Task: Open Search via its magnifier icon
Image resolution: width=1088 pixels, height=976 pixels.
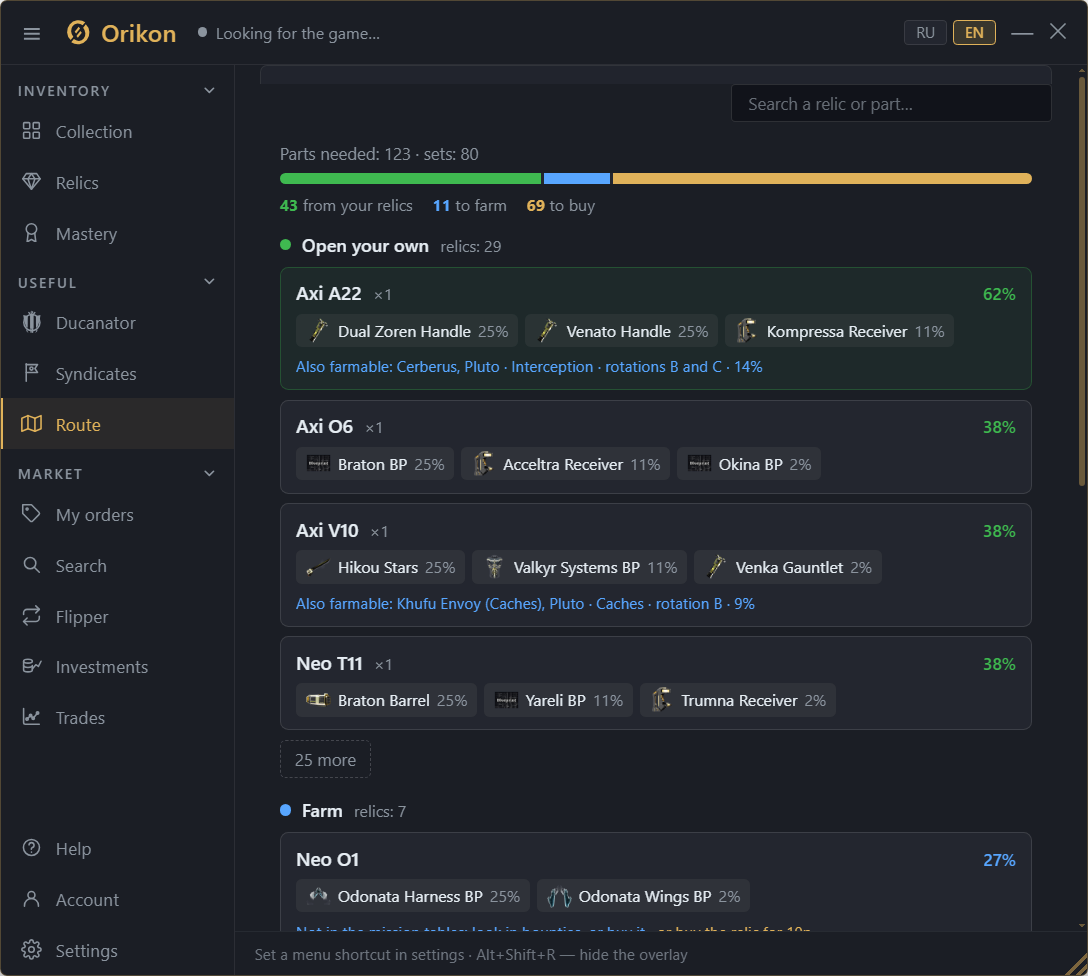Action: pyautogui.click(x=31, y=565)
